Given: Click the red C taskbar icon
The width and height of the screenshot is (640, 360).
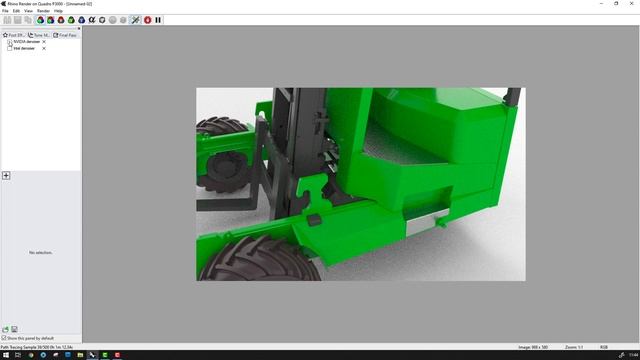Looking at the screenshot, I should coord(117,355).
